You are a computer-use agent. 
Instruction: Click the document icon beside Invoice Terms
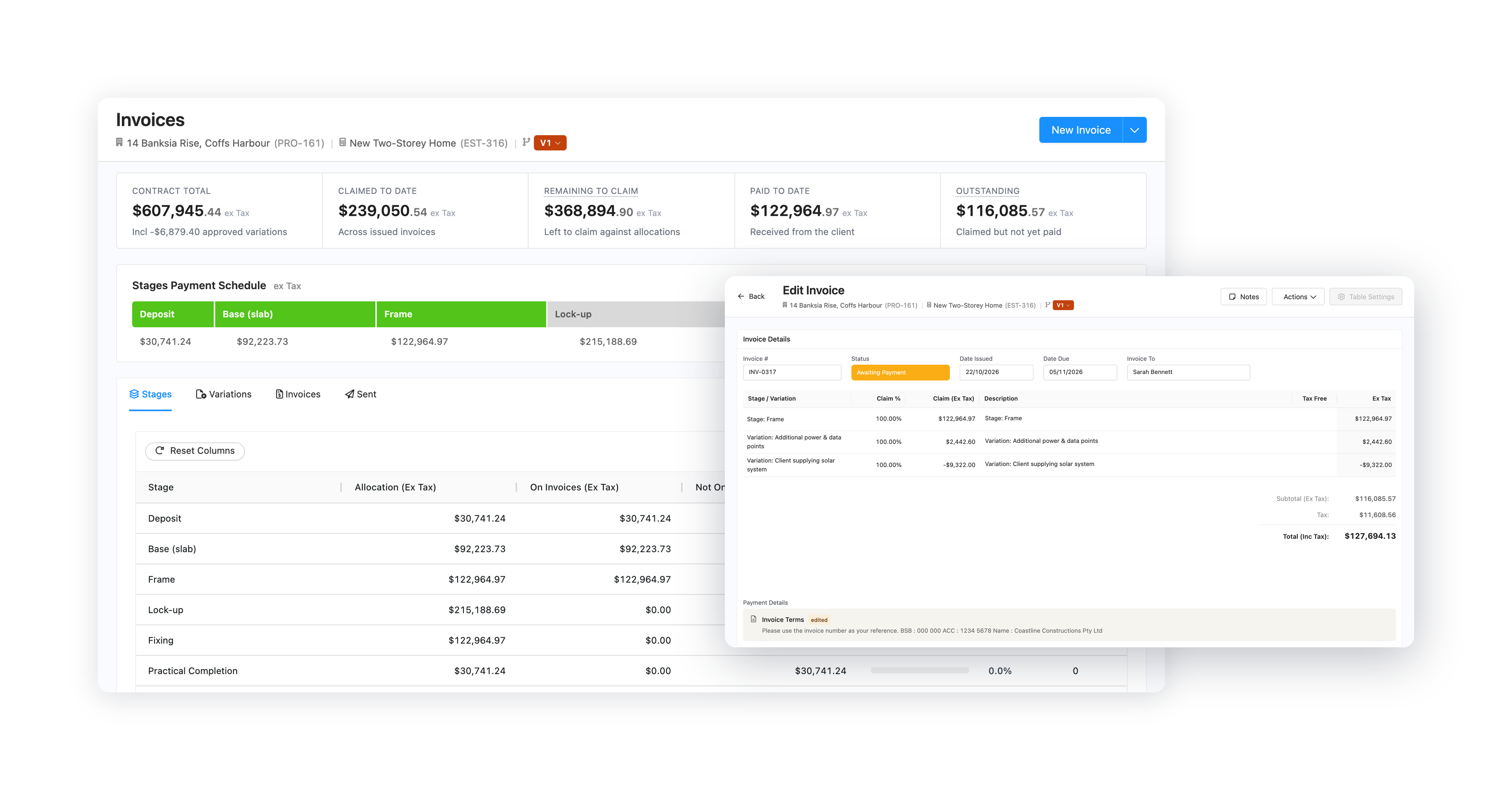point(753,619)
